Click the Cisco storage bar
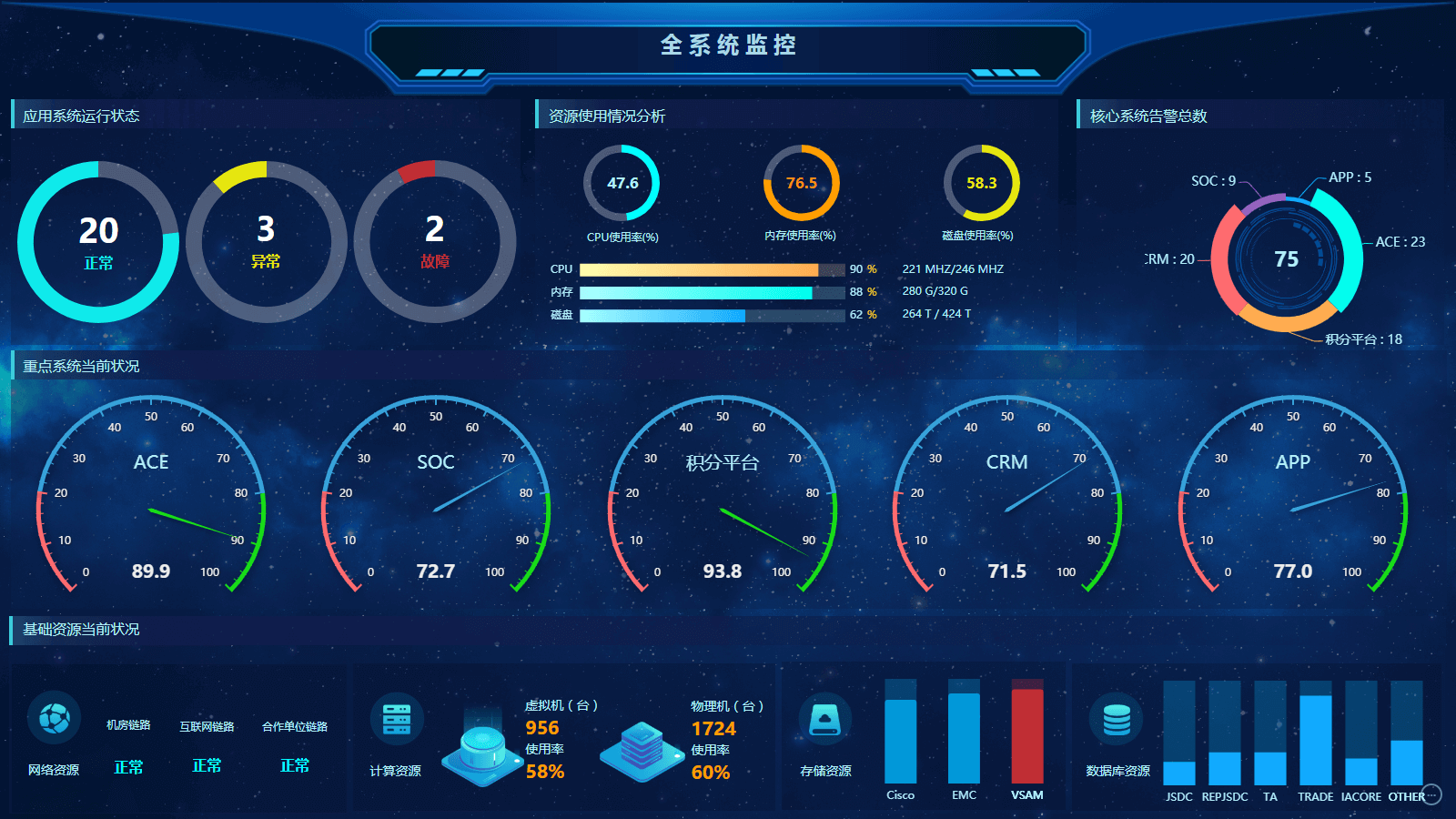 901,732
